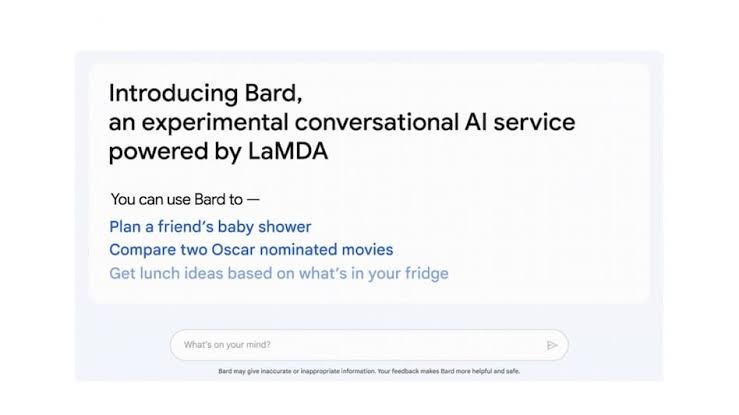Click the word "conversational" in the heading

[344, 123]
